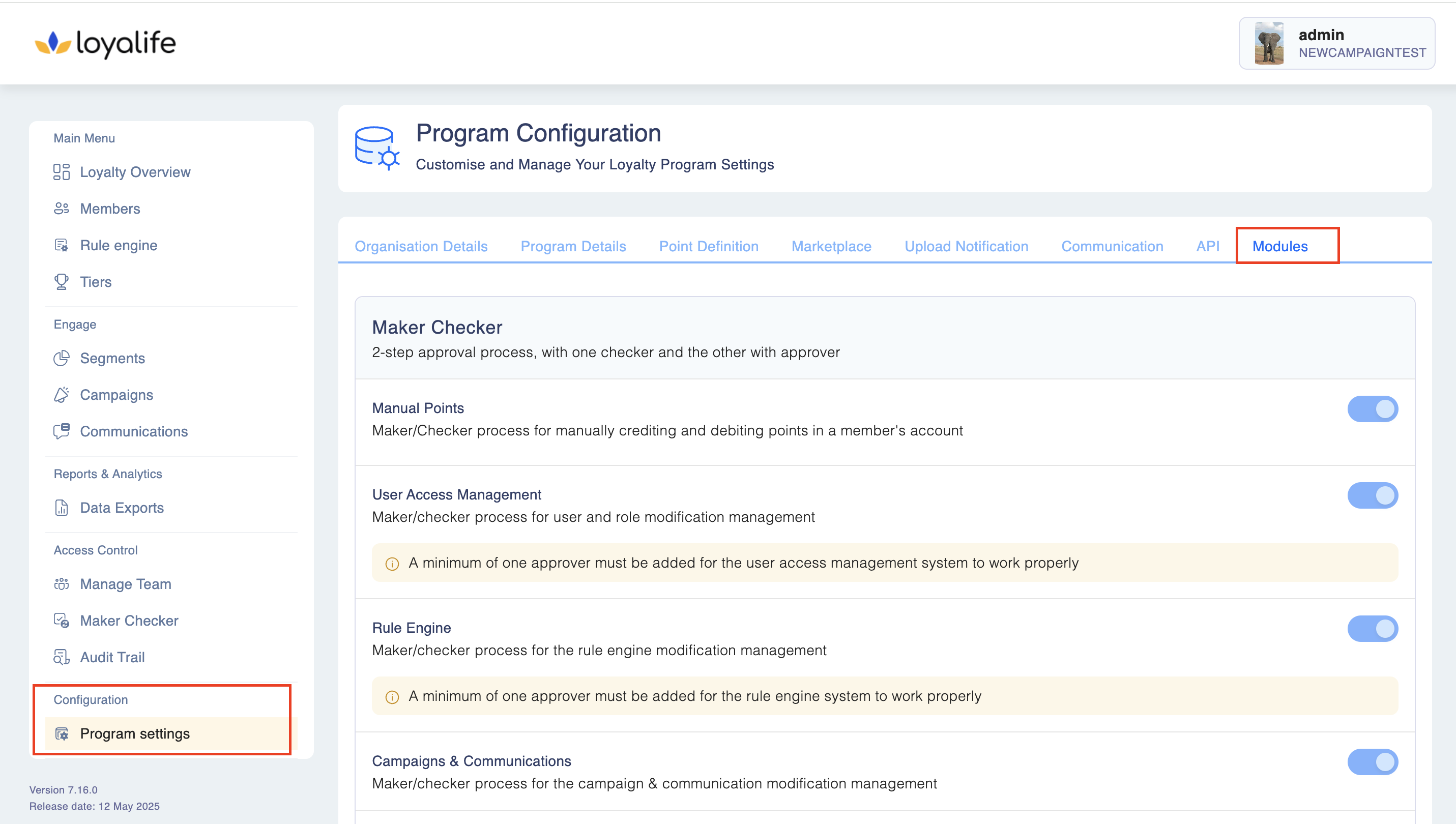This screenshot has width=1456, height=824.
Task: Turn off Rule Engine maker-checker toggle
Action: point(1372,629)
